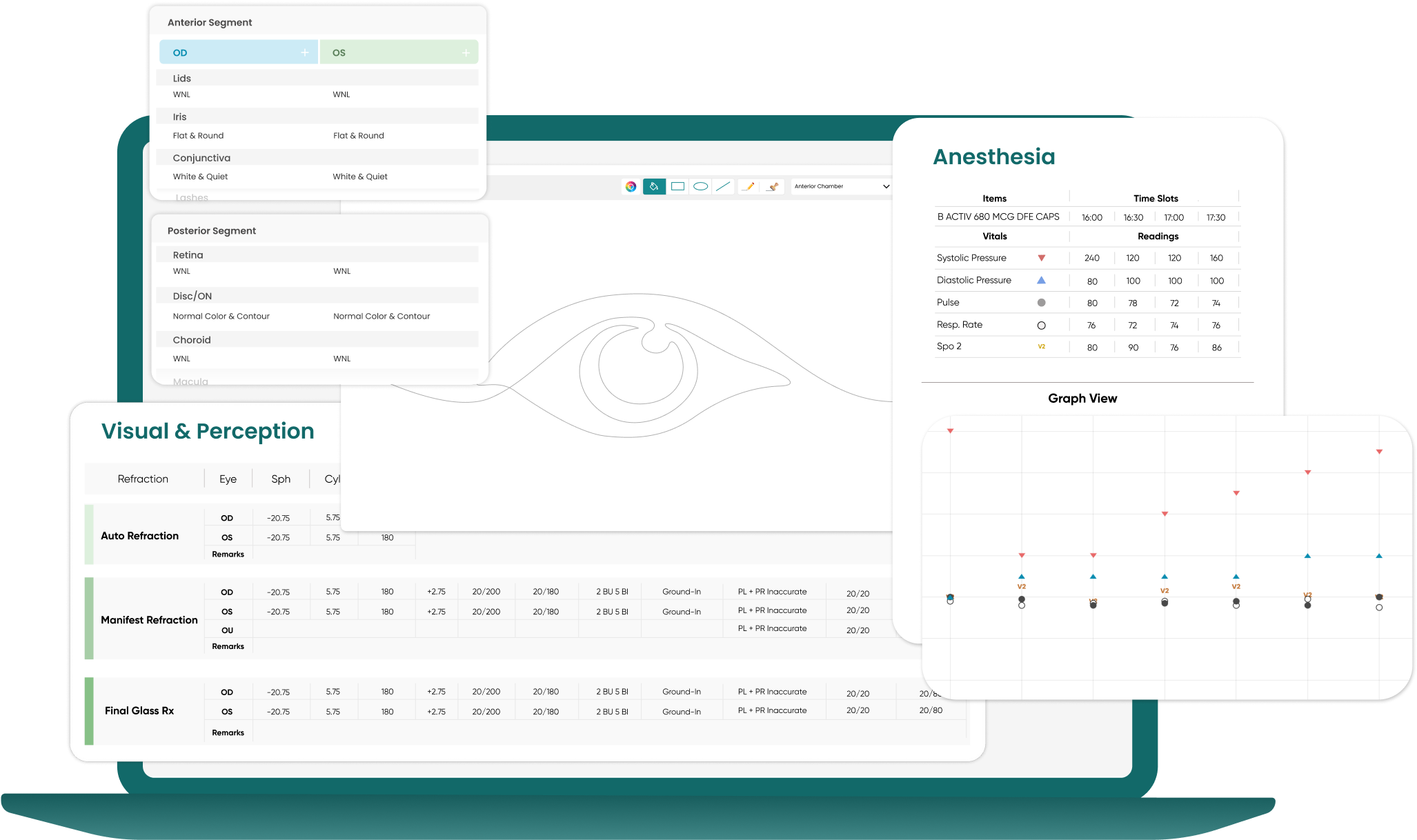This screenshot has width=1417, height=840.
Task: Click the Visual & Perception heading
Action: [208, 430]
